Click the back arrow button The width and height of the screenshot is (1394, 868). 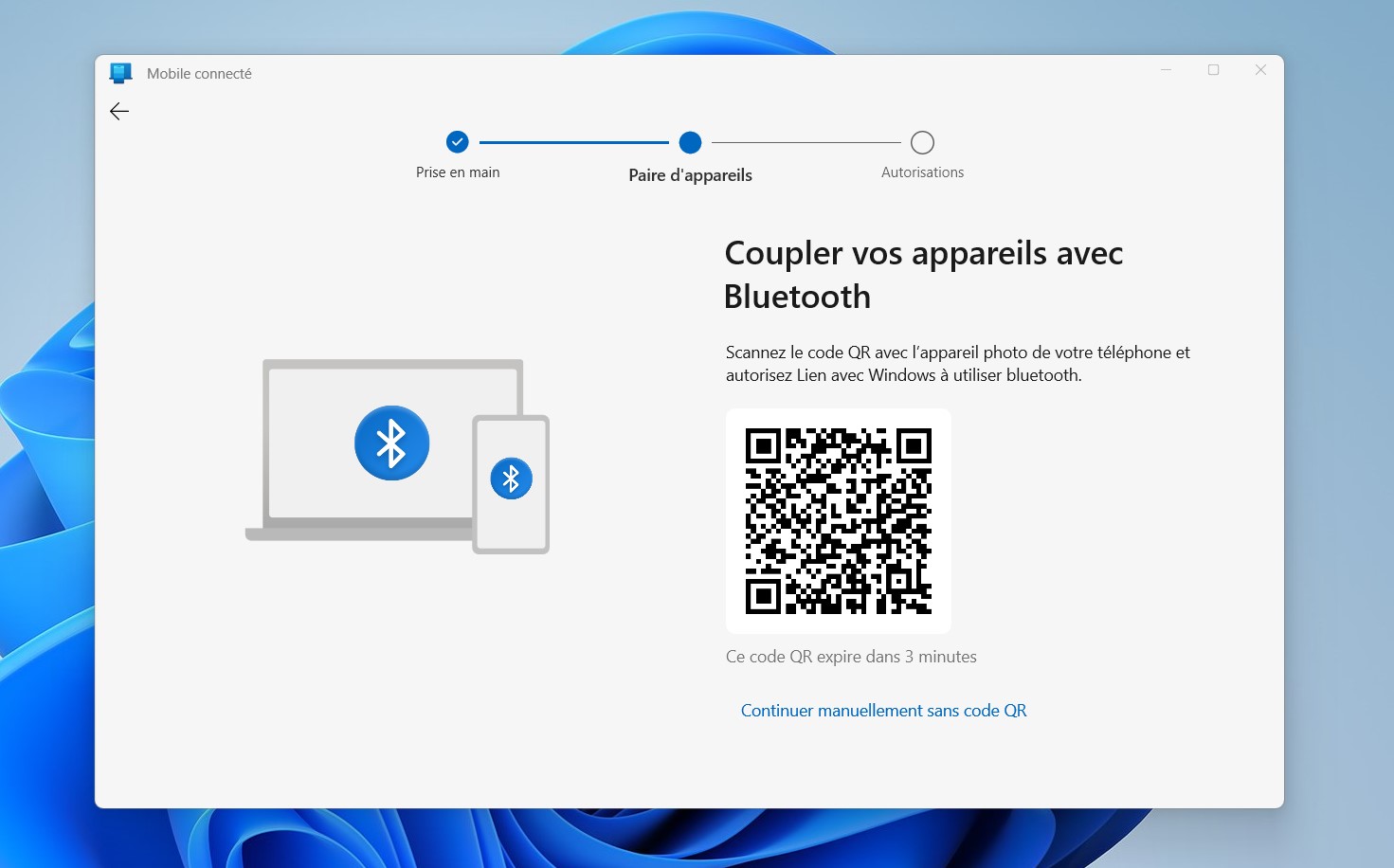(119, 112)
